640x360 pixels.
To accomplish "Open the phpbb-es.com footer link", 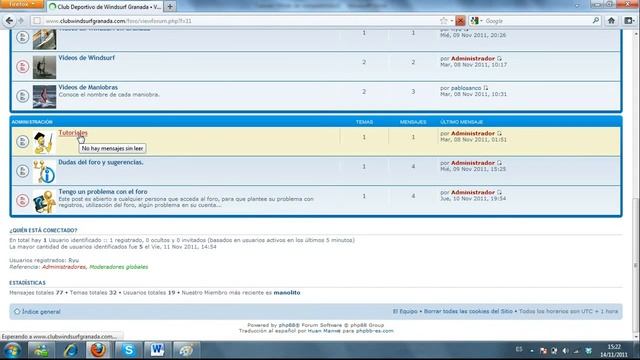I will pos(375,331).
